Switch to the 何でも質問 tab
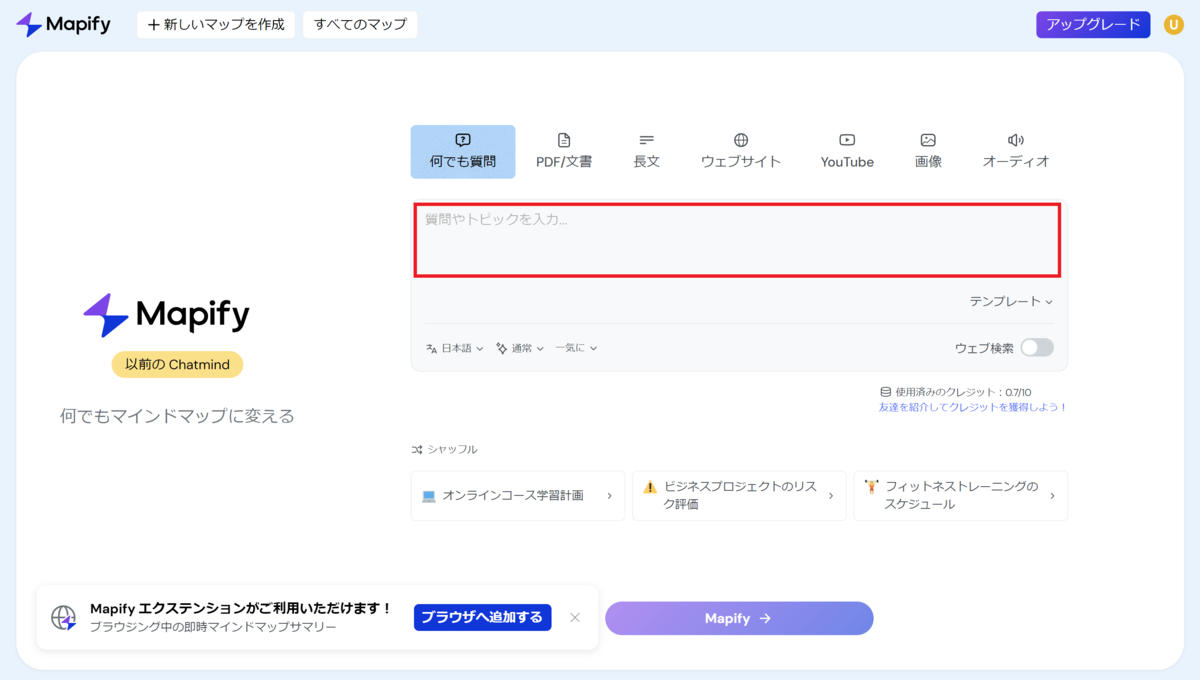This screenshot has width=1200, height=680. [462, 150]
